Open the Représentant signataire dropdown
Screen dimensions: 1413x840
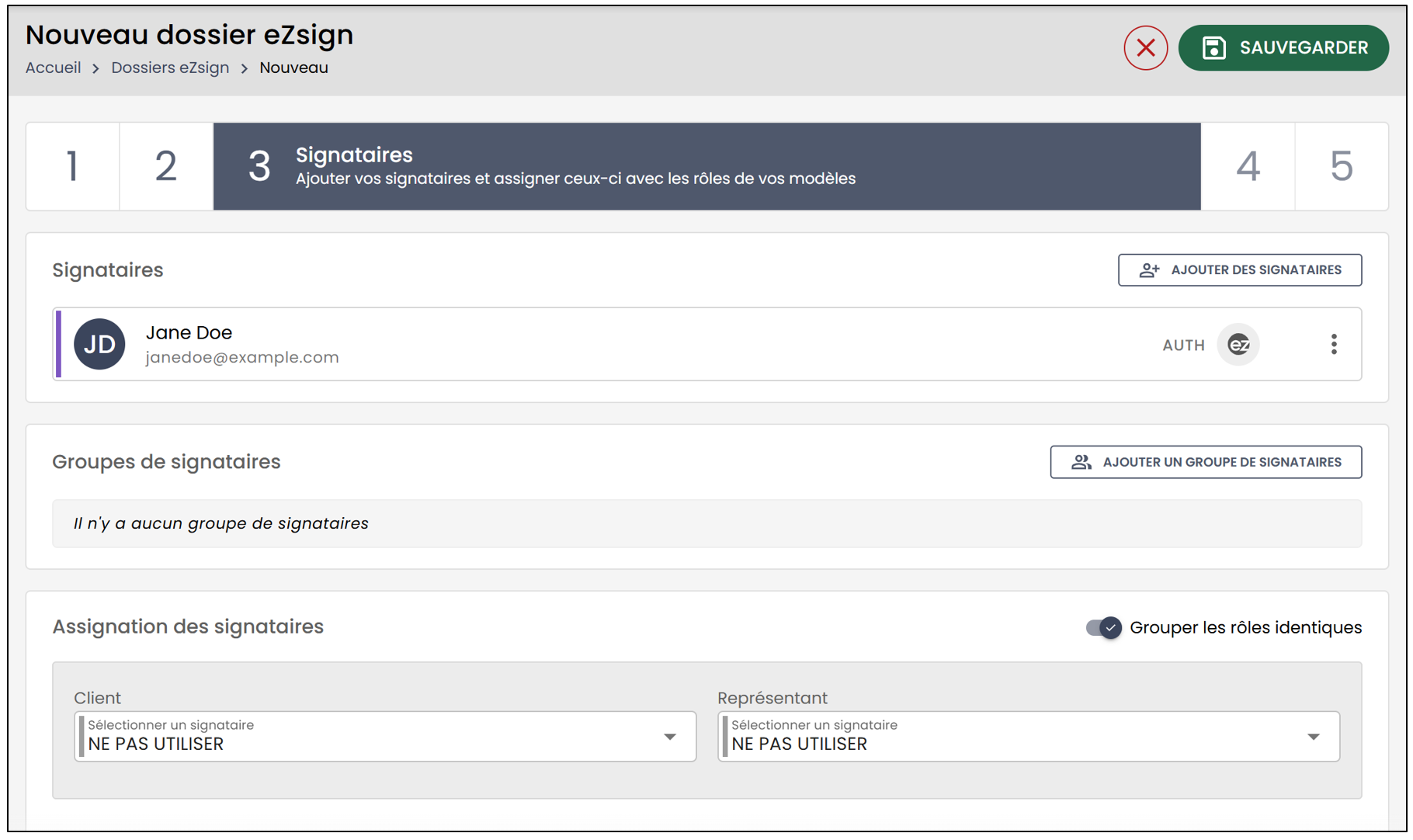1029,736
